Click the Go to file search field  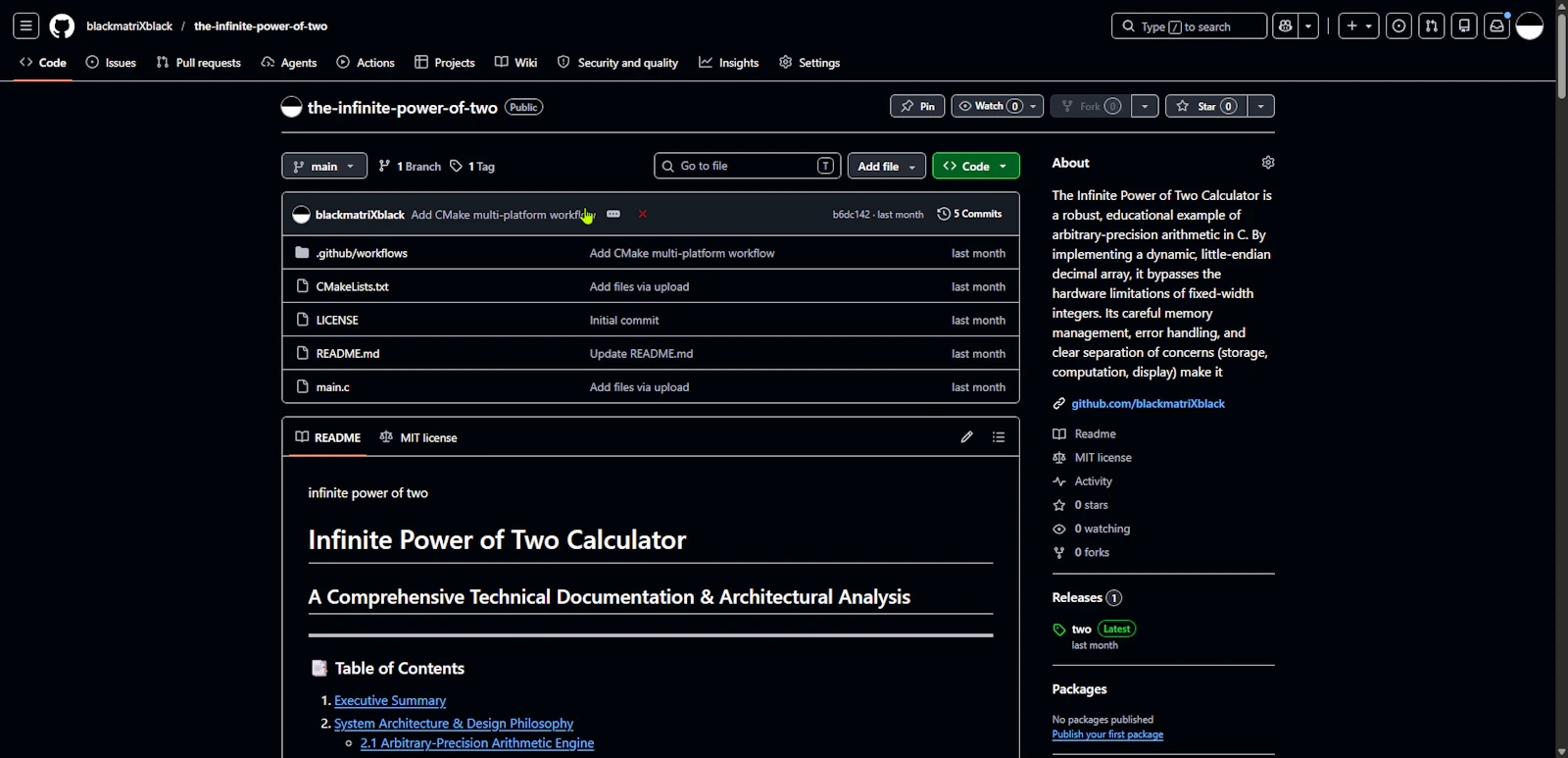click(x=748, y=166)
